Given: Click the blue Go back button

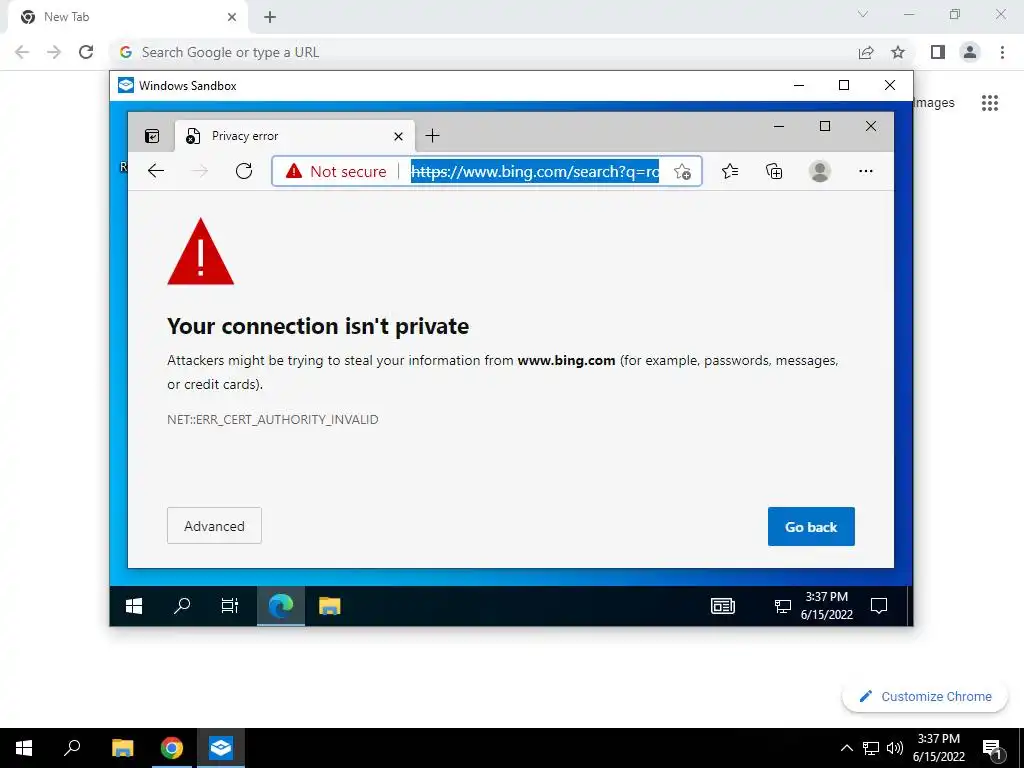Looking at the screenshot, I should point(811,526).
